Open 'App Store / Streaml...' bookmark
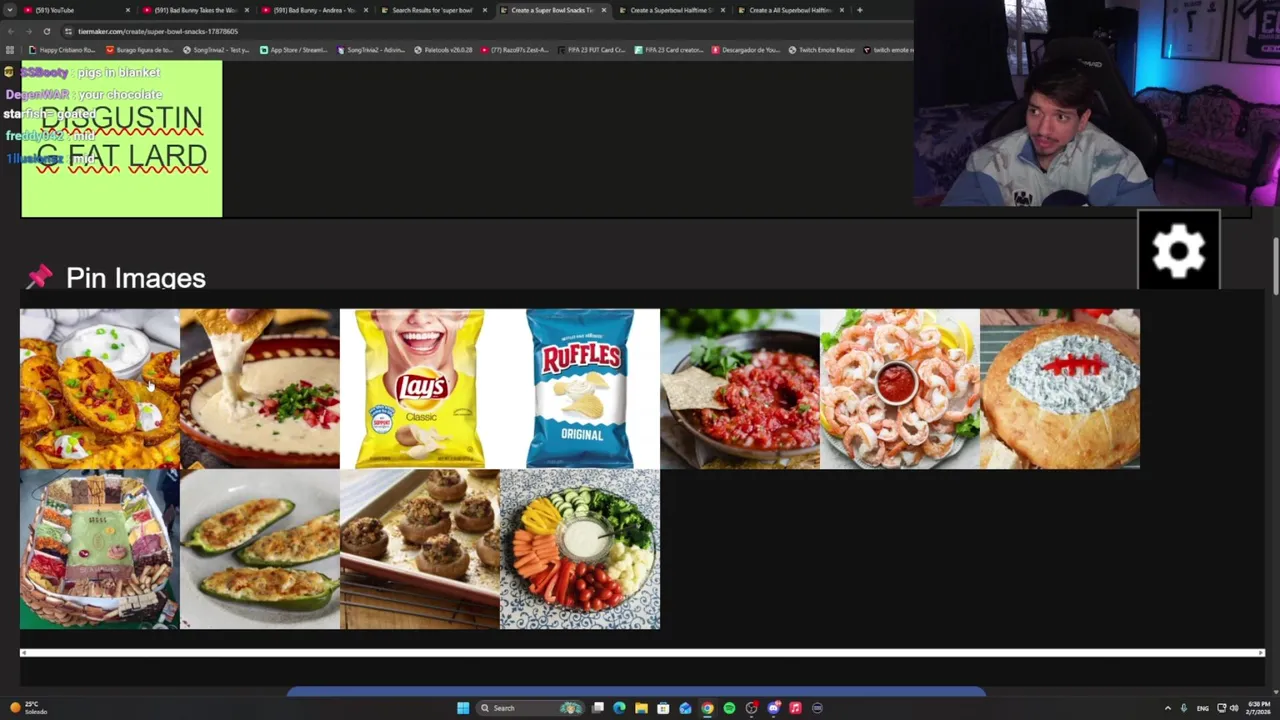Screen dimensions: 1280x720 (293, 50)
